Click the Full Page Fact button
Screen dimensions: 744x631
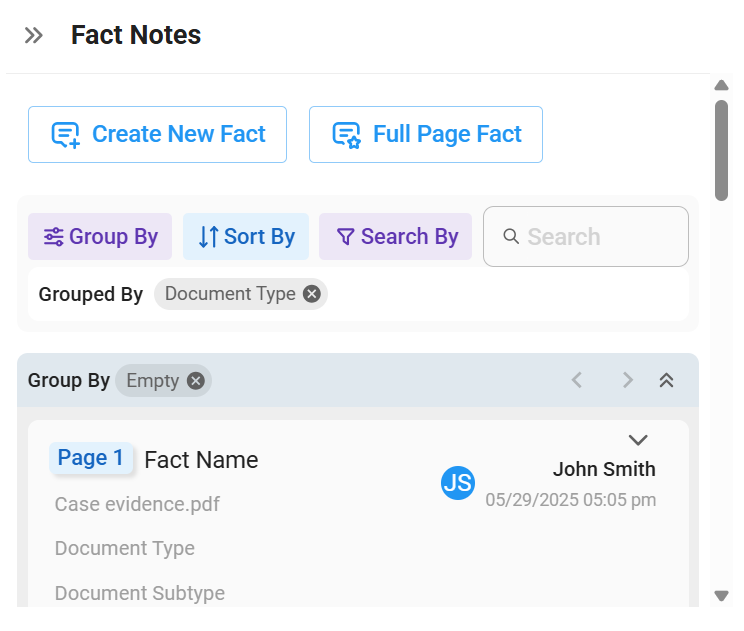(x=426, y=135)
